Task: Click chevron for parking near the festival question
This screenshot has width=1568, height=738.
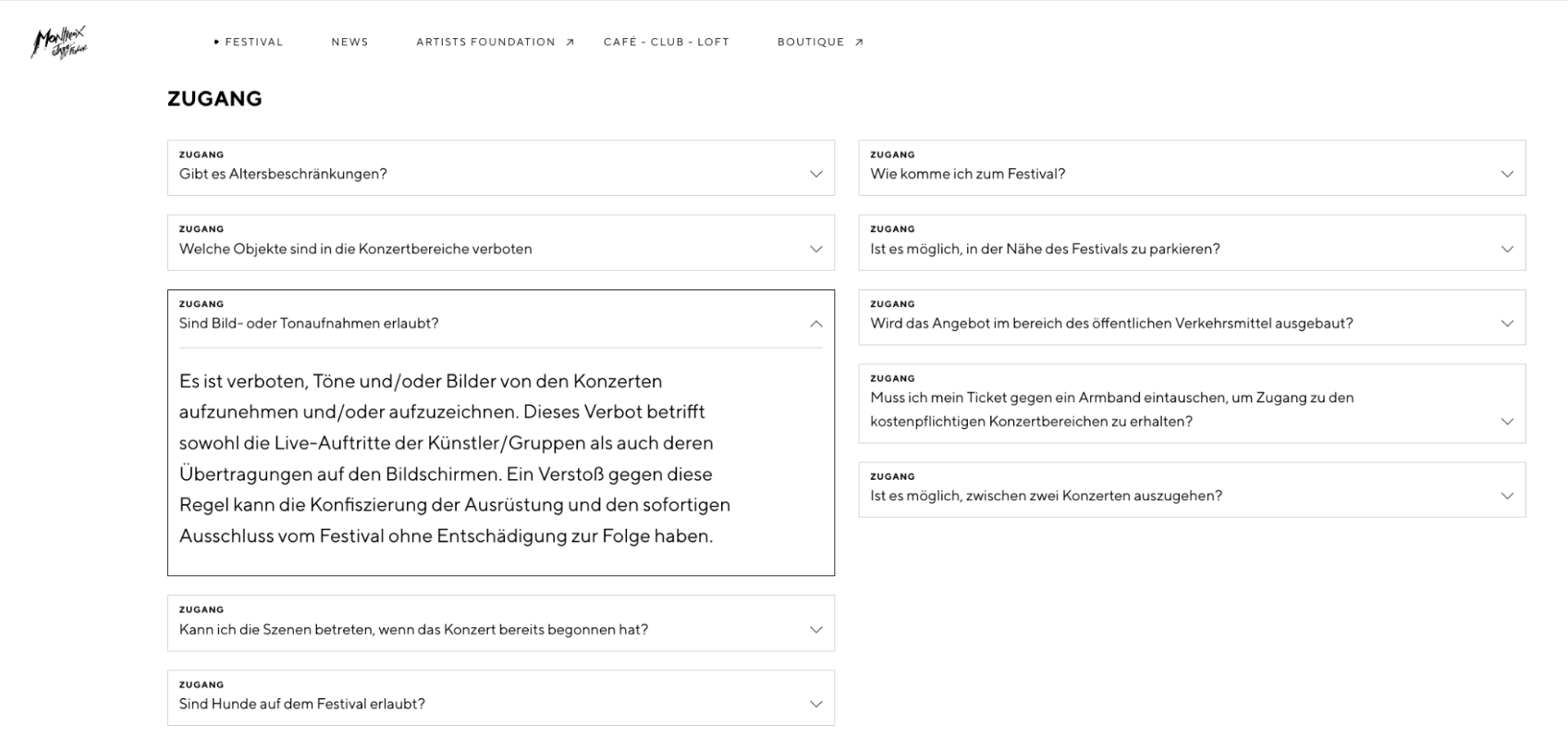Action: pos(1507,249)
